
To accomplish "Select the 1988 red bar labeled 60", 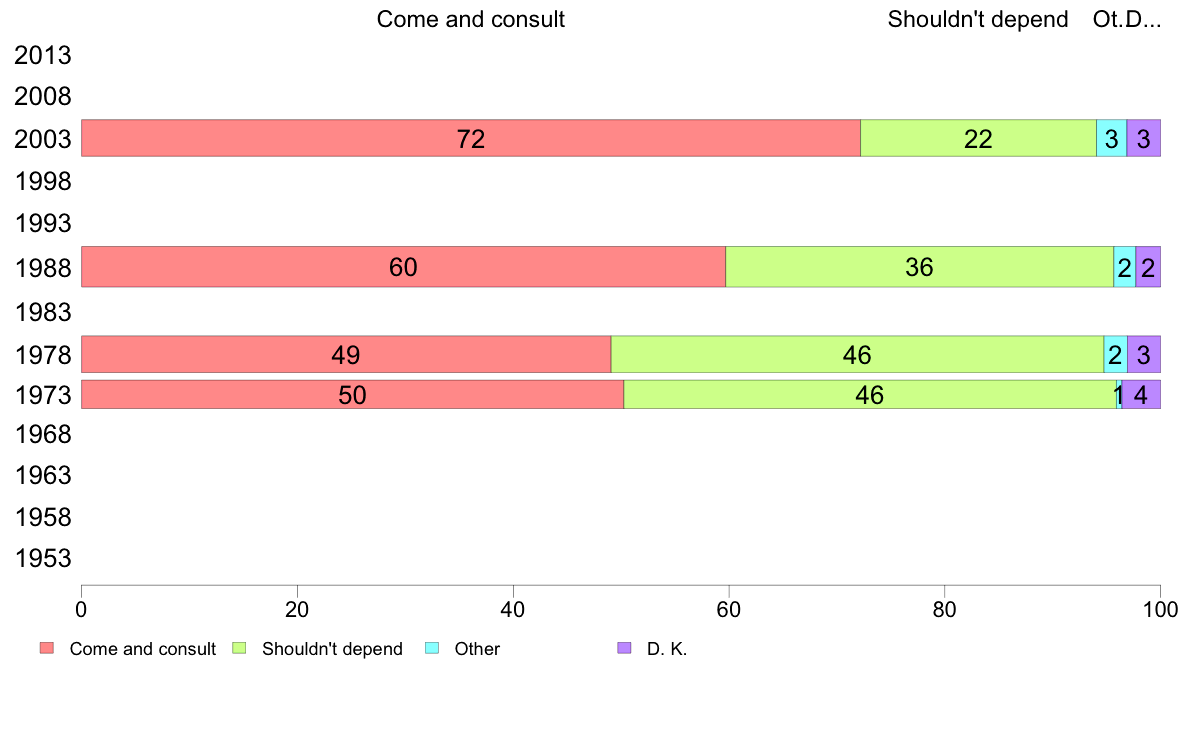I will coord(403,267).
